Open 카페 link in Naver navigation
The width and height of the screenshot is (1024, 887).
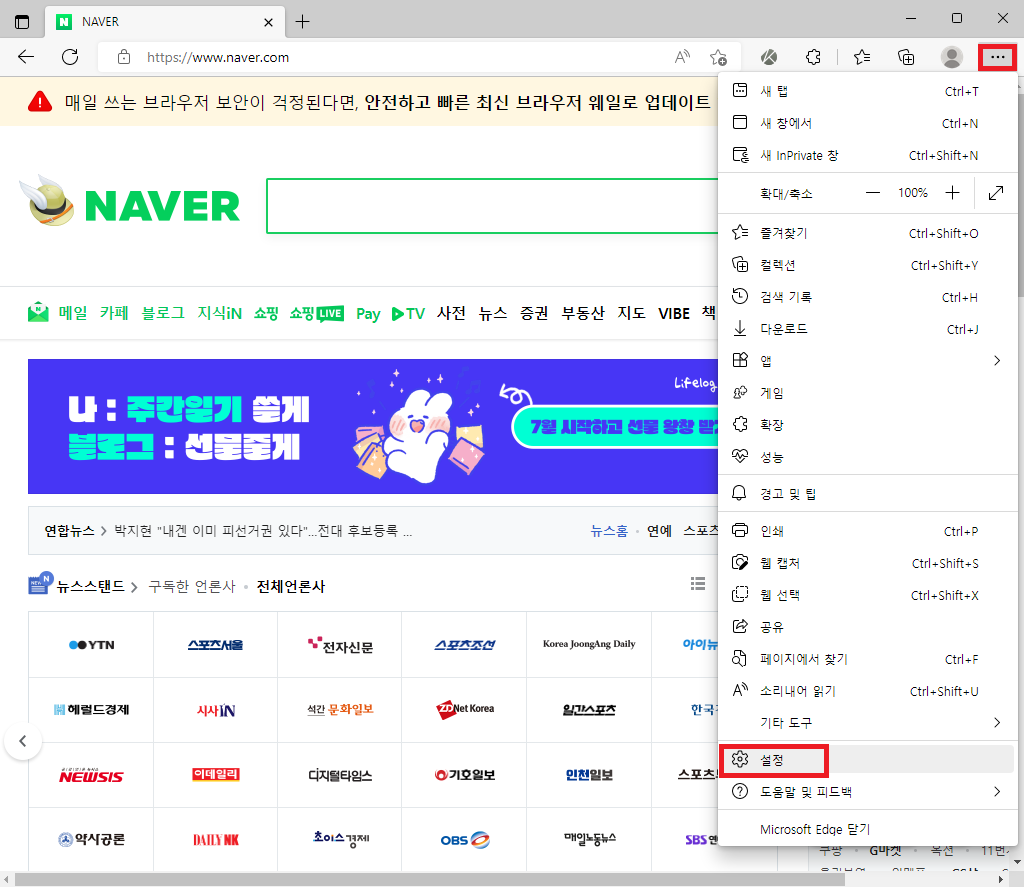tap(114, 313)
